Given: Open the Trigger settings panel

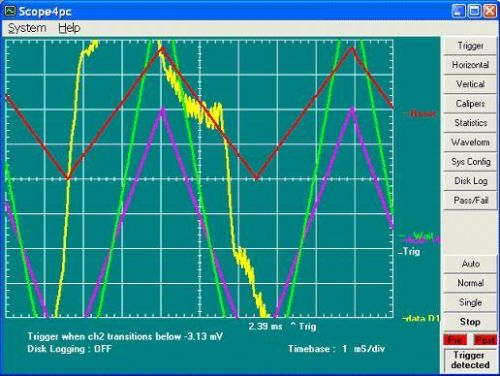Looking at the screenshot, I should point(470,46).
